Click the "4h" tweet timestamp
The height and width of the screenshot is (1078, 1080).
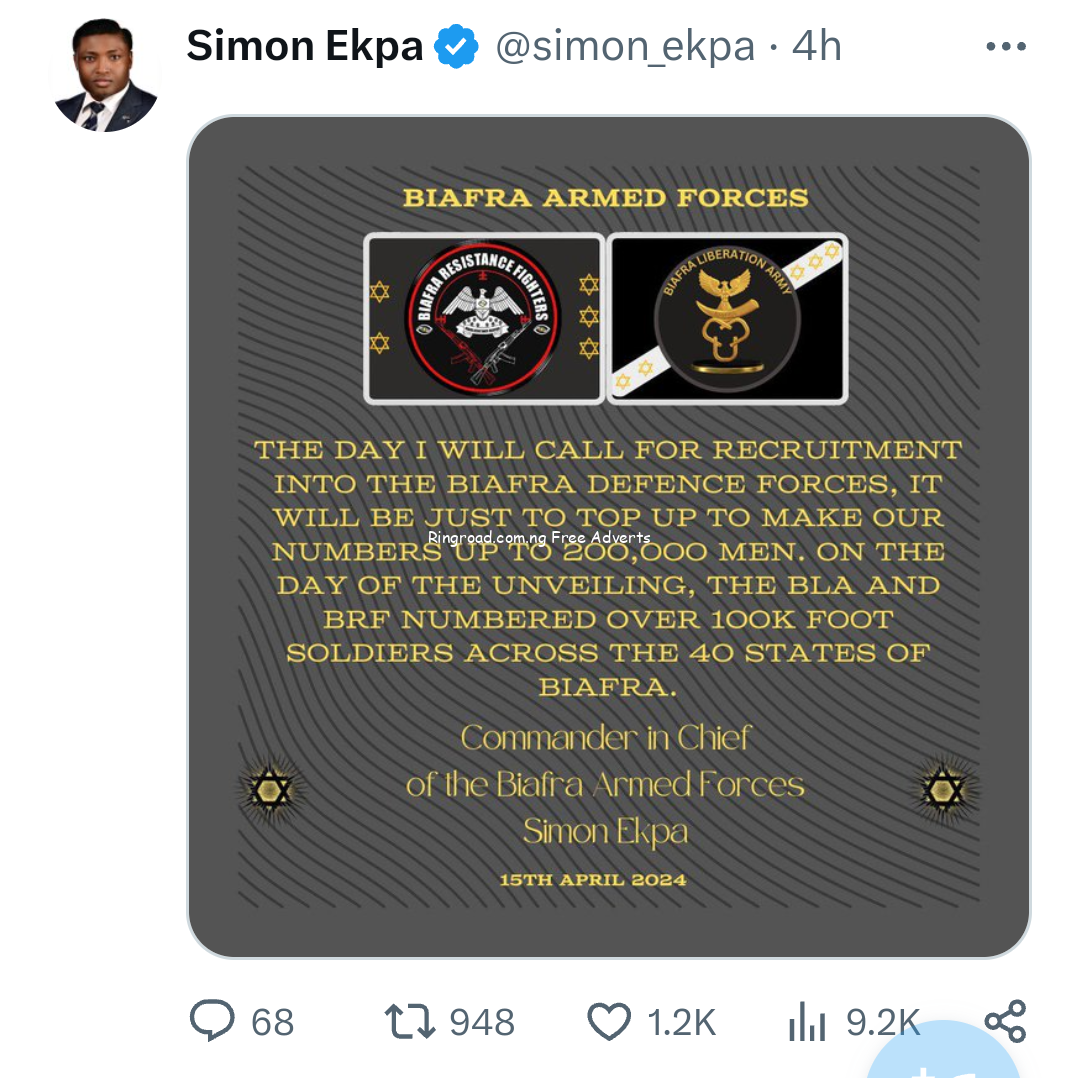[x=816, y=47]
